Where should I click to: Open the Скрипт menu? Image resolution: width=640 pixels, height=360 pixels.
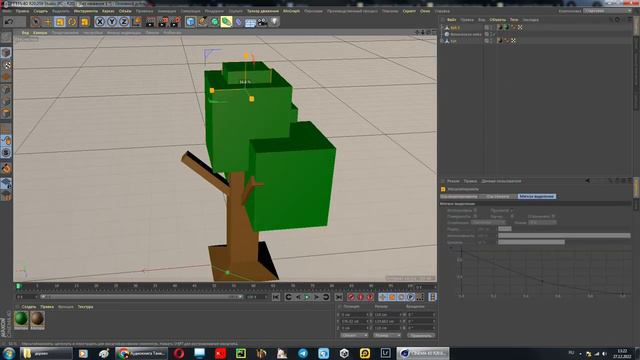(x=409, y=11)
